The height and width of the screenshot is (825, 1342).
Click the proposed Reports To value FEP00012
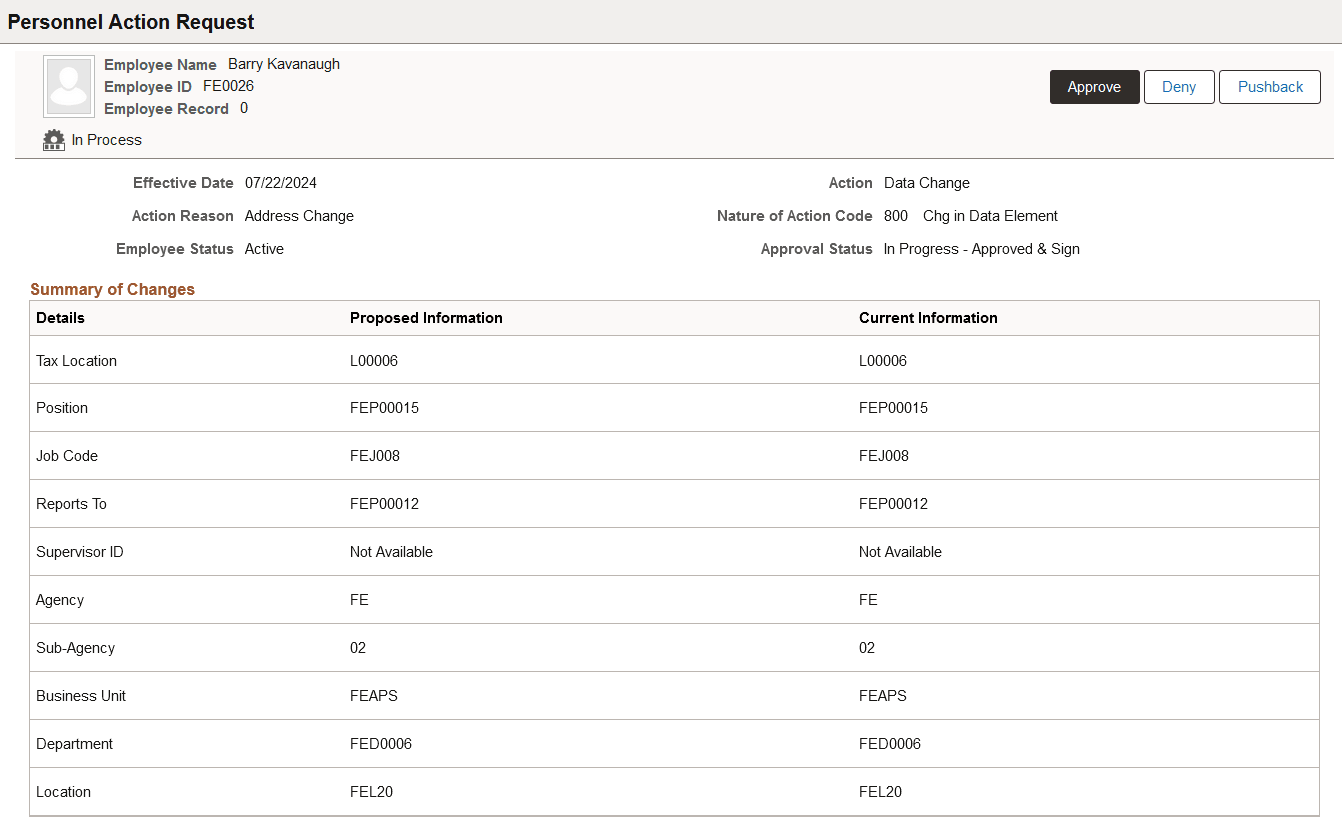pos(384,504)
